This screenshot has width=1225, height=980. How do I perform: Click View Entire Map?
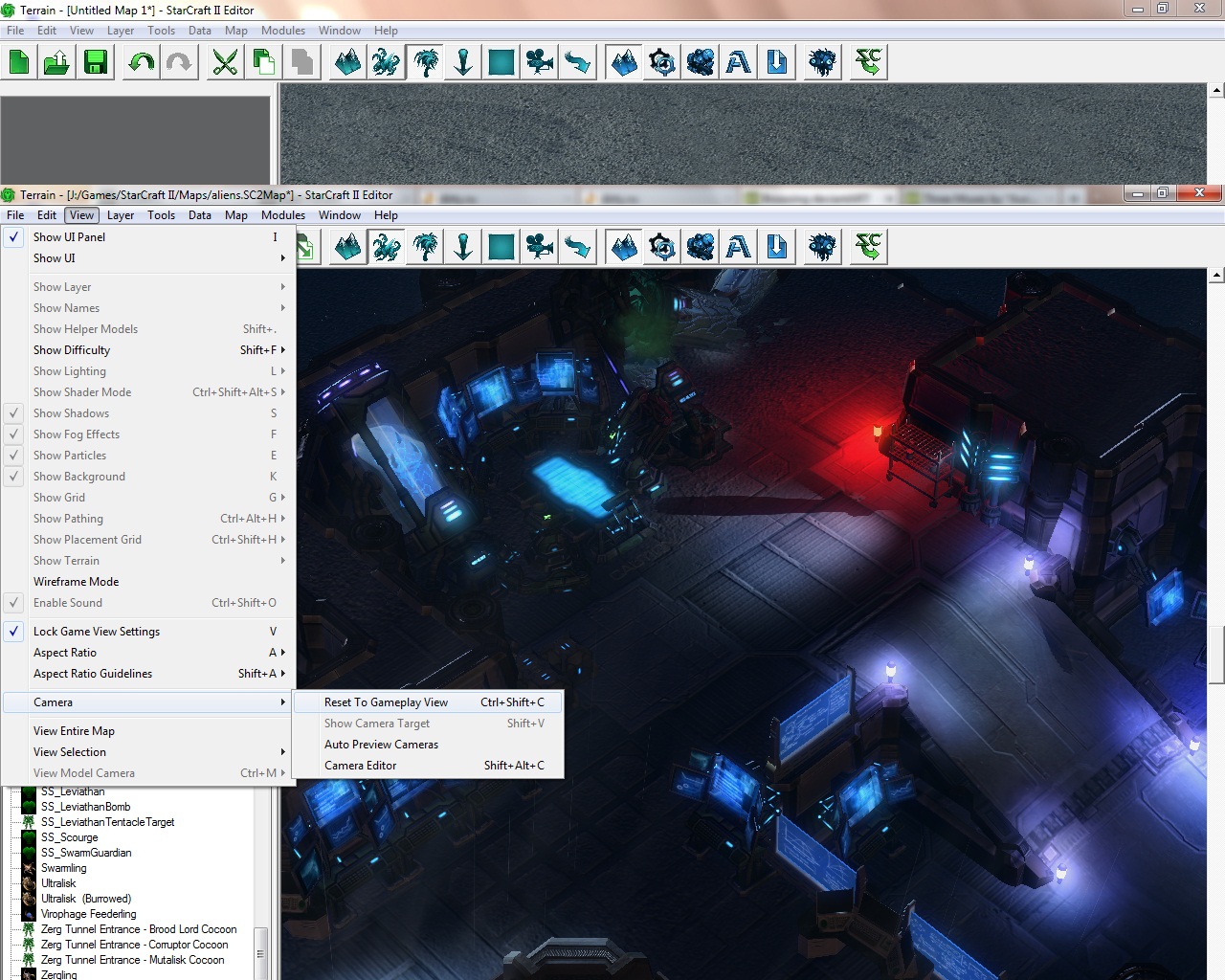(74, 731)
